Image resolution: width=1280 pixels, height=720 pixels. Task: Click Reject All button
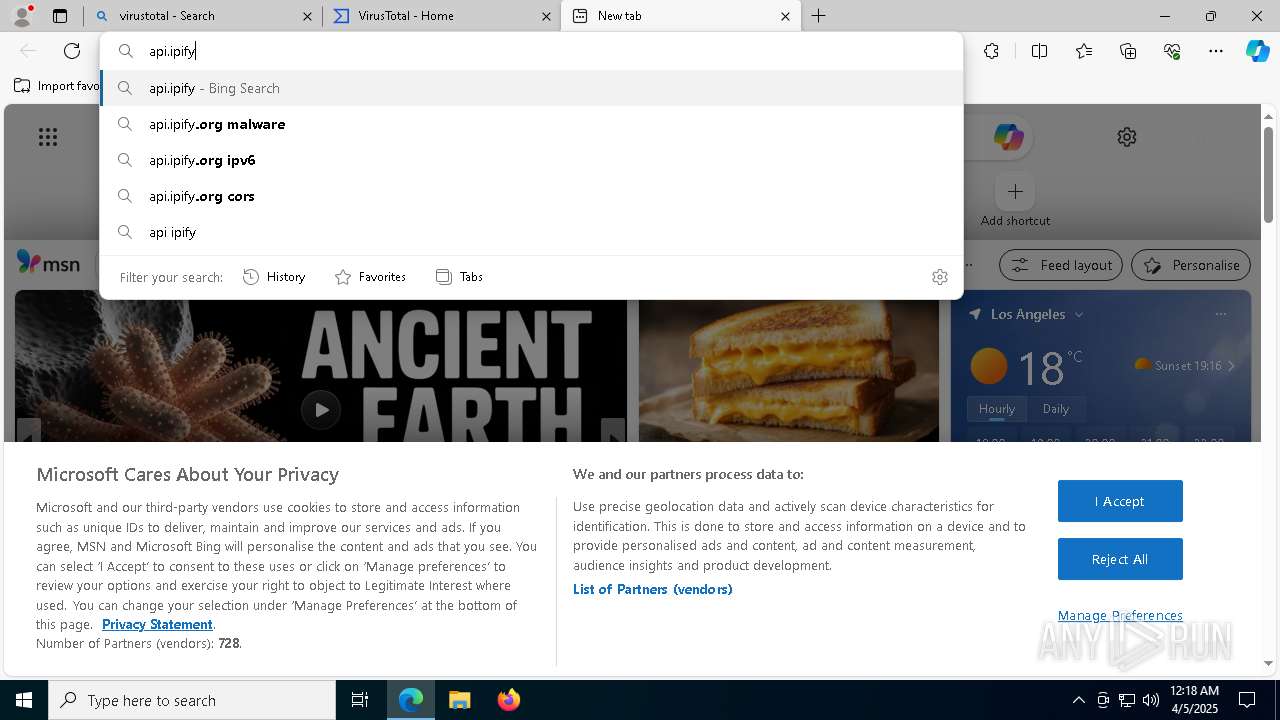[x=1120, y=559]
